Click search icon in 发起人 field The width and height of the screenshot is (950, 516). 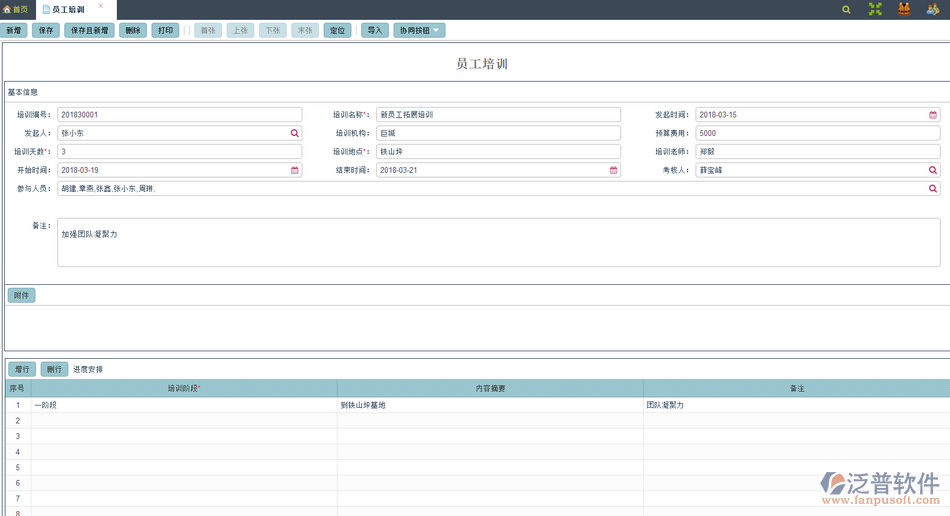(x=295, y=133)
